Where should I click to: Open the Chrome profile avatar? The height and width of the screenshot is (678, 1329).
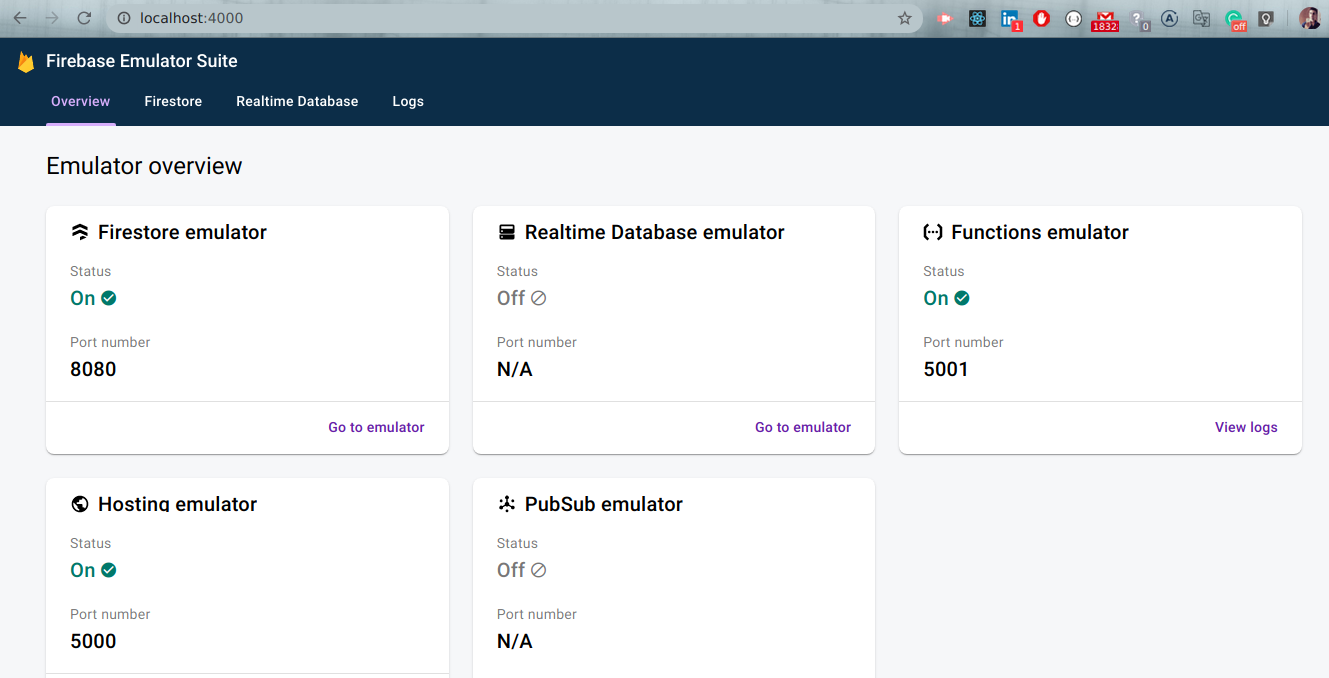click(x=1309, y=18)
